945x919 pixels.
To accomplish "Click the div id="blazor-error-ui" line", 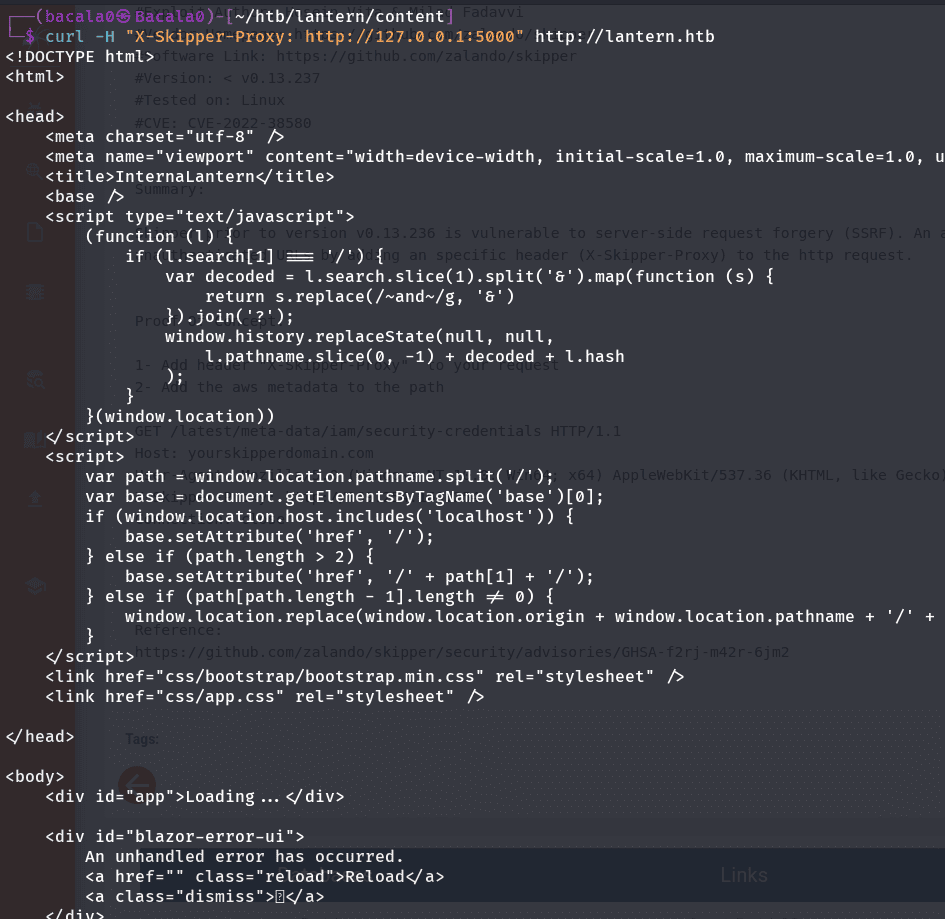I will [x=175, y=836].
